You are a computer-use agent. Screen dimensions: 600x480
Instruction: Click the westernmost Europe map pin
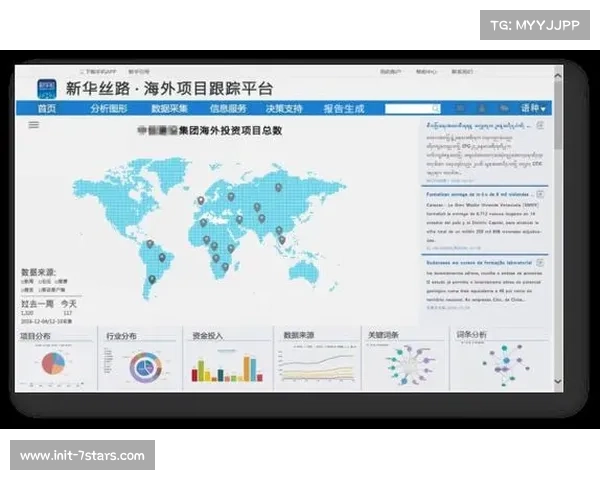pyautogui.click(x=201, y=201)
